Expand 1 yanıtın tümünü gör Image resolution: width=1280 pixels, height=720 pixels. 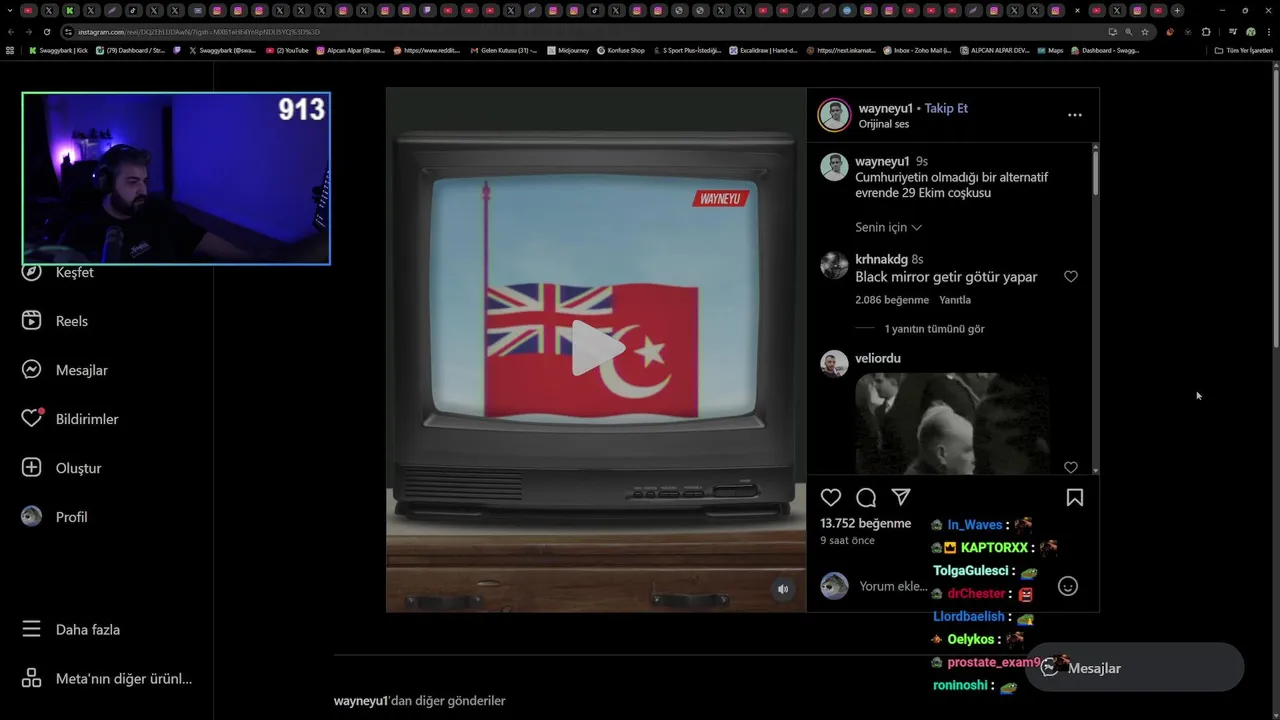(934, 329)
